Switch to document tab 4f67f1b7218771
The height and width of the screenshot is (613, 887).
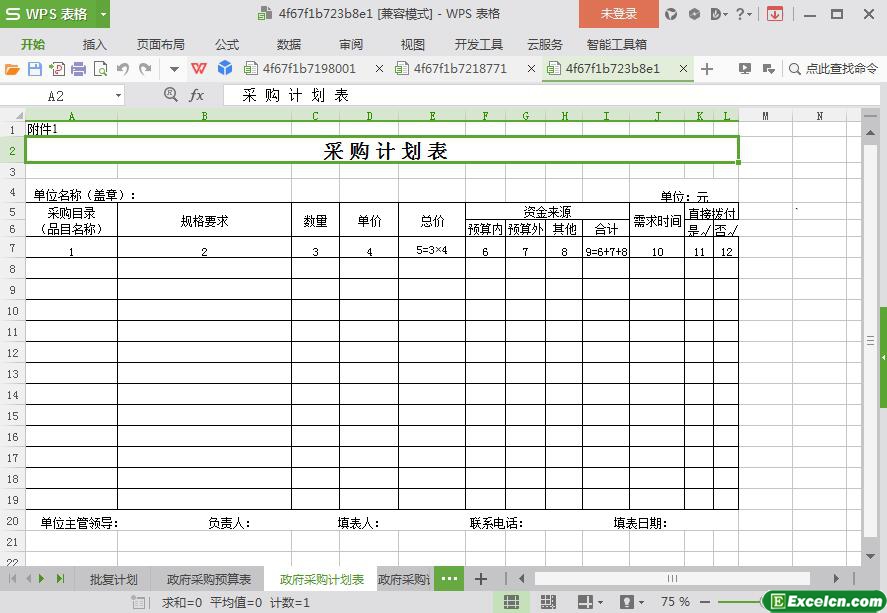(460, 69)
